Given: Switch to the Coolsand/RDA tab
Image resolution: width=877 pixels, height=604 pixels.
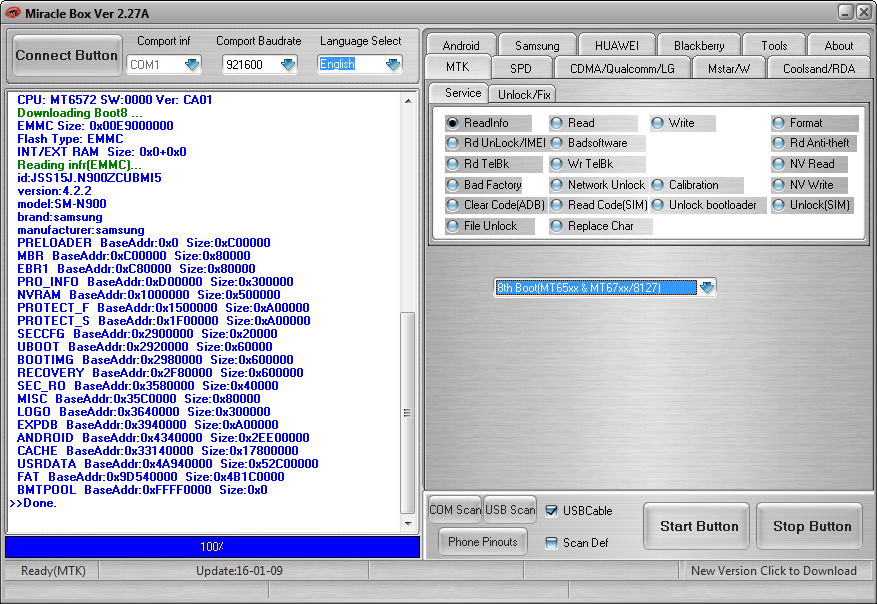Looking at the screenshot, I should pos(819,68).
